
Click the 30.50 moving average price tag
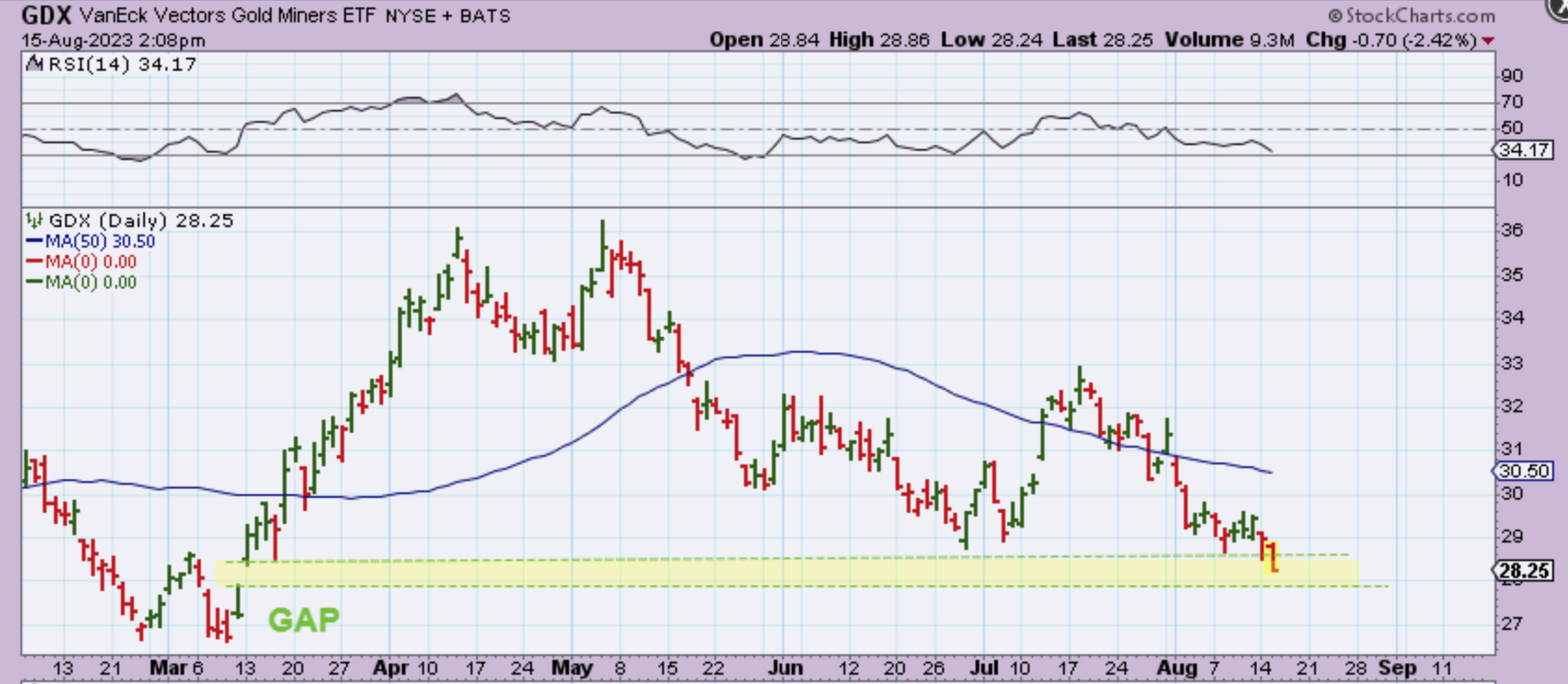pos(1523,471)
